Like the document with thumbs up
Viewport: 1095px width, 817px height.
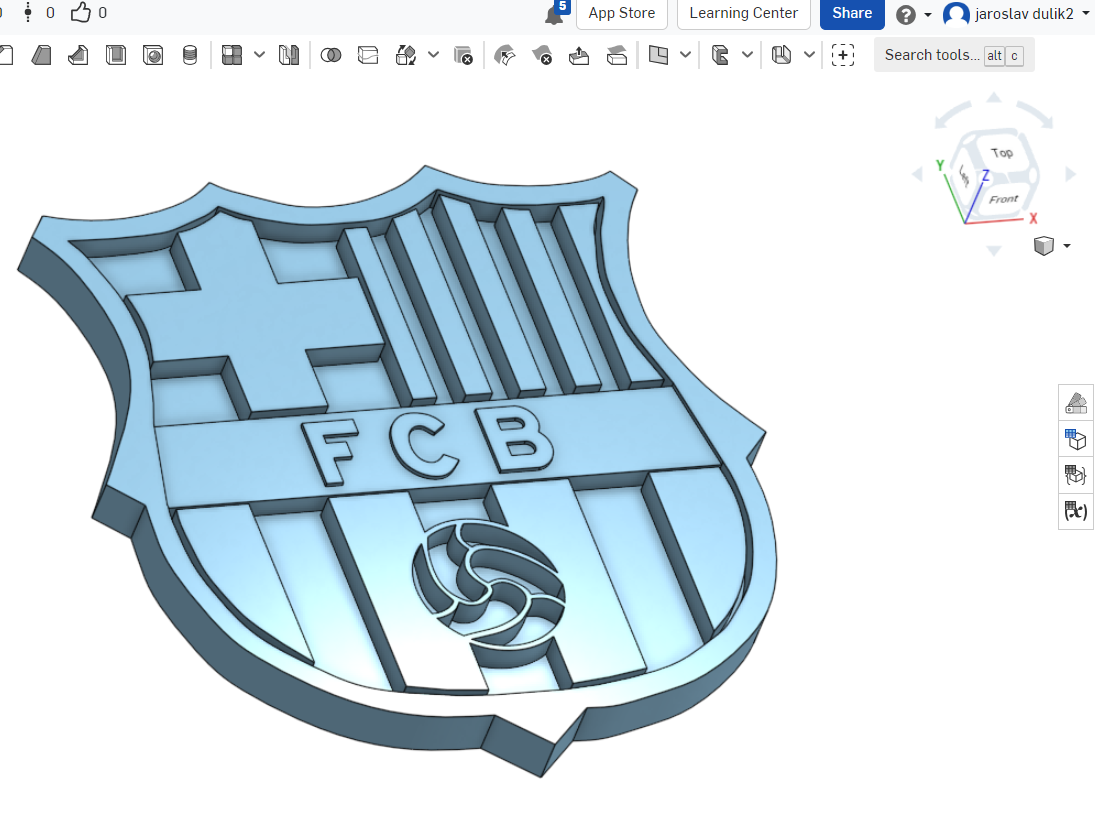(x=81, y=13)
